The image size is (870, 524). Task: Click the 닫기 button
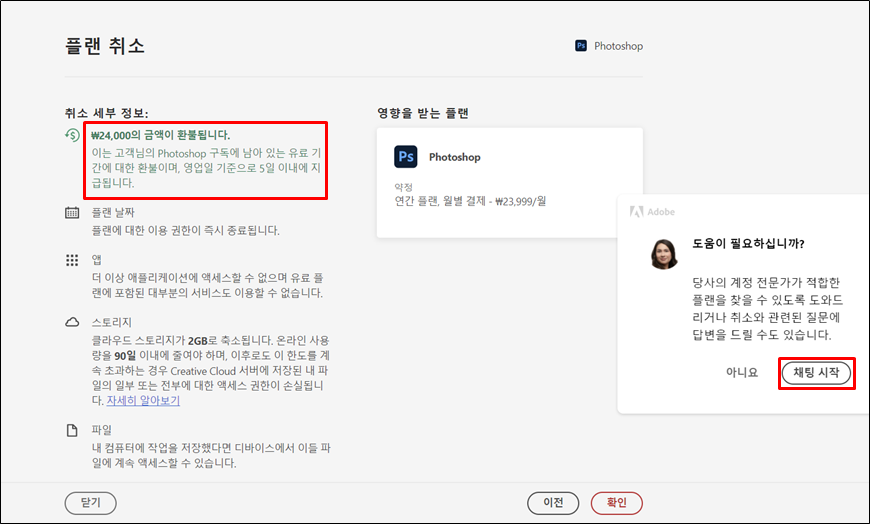tap(90, 503)
